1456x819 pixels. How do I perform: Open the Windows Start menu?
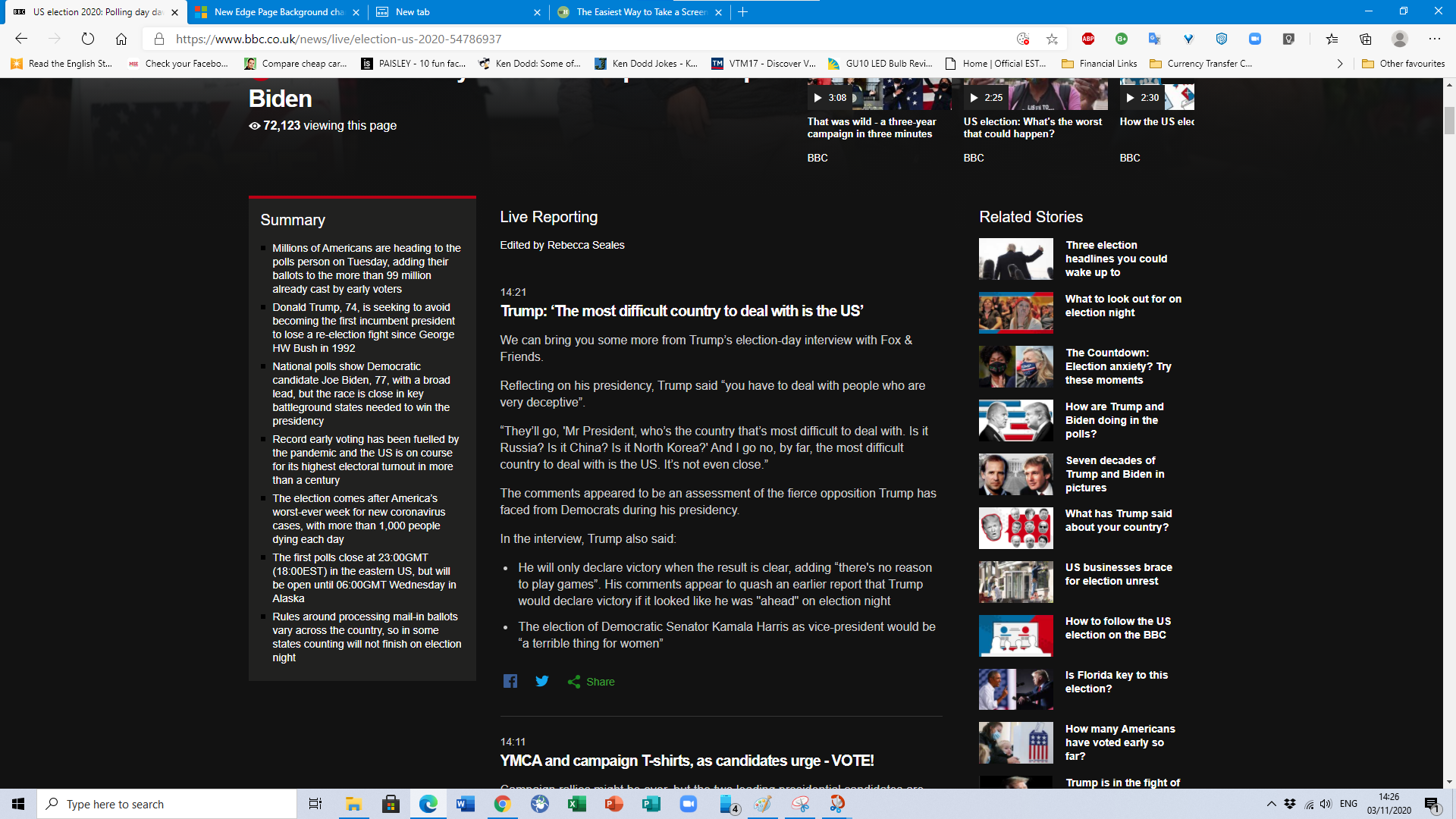18,804
